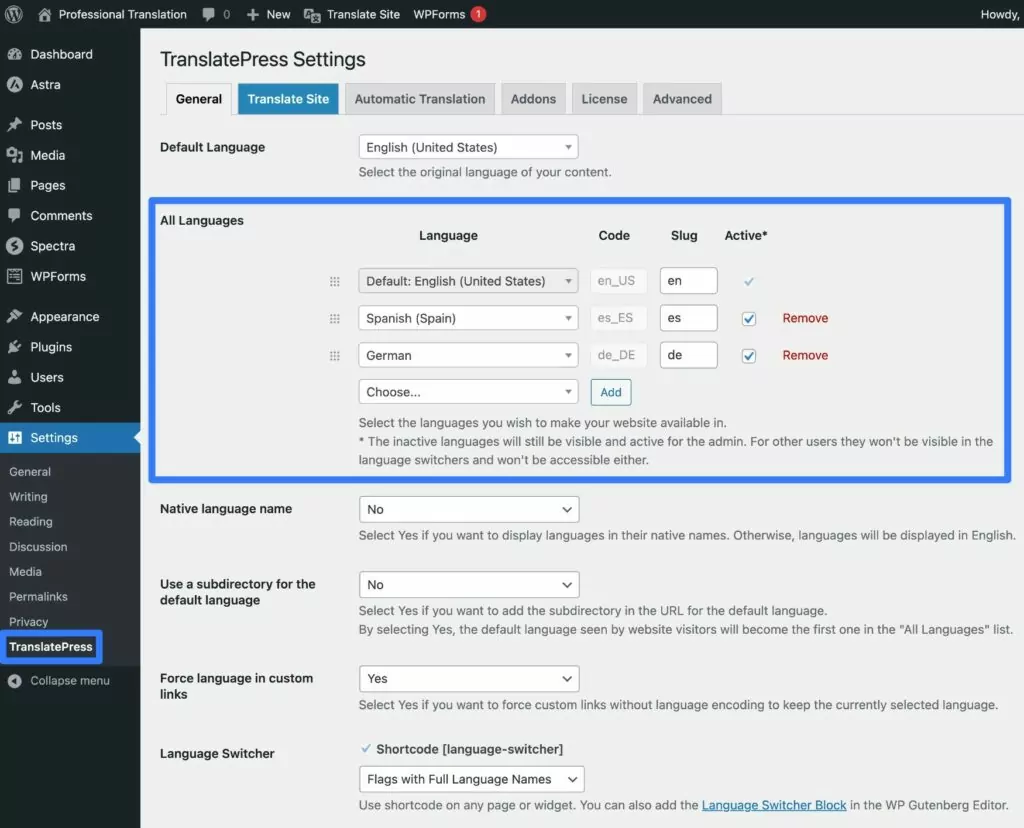The width and height of the screenshot is (1024, 828).
Task: Open the Spanish (Spain) language dropdown
Action: pos(468,318)
